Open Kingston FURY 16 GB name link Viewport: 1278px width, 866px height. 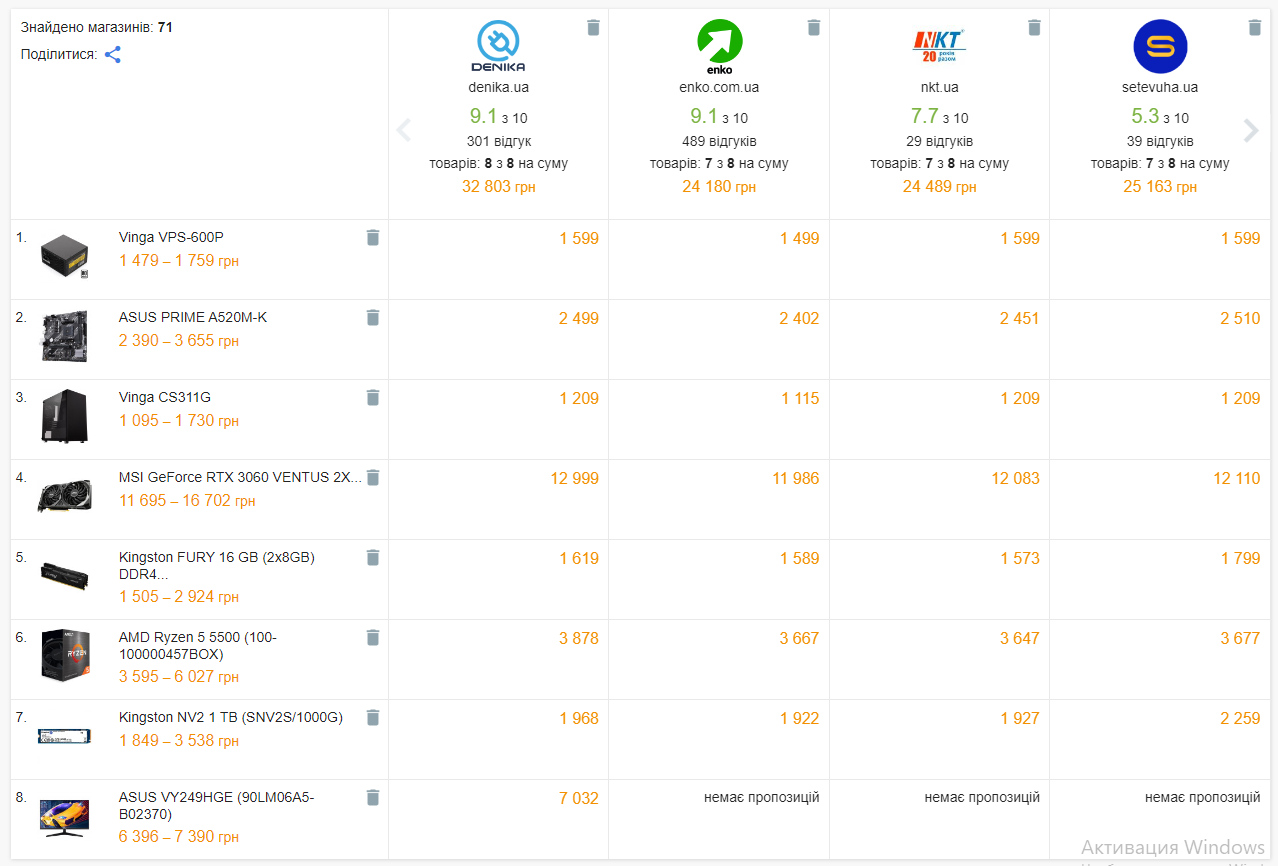217,565
